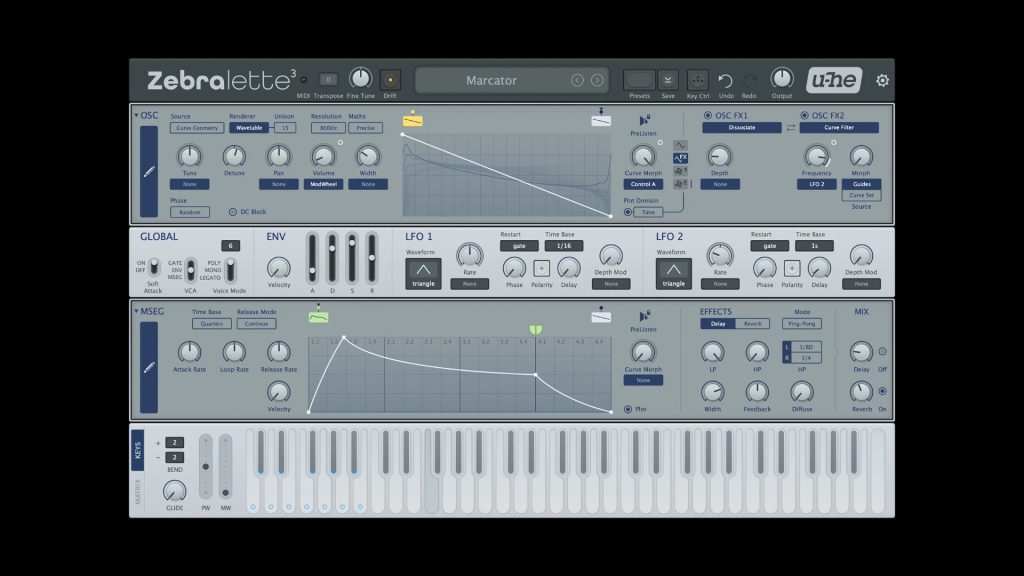Toggle the Soft Attack on/off switch
Viewport: 1024px width, 576px height.
tap(153, 269)
